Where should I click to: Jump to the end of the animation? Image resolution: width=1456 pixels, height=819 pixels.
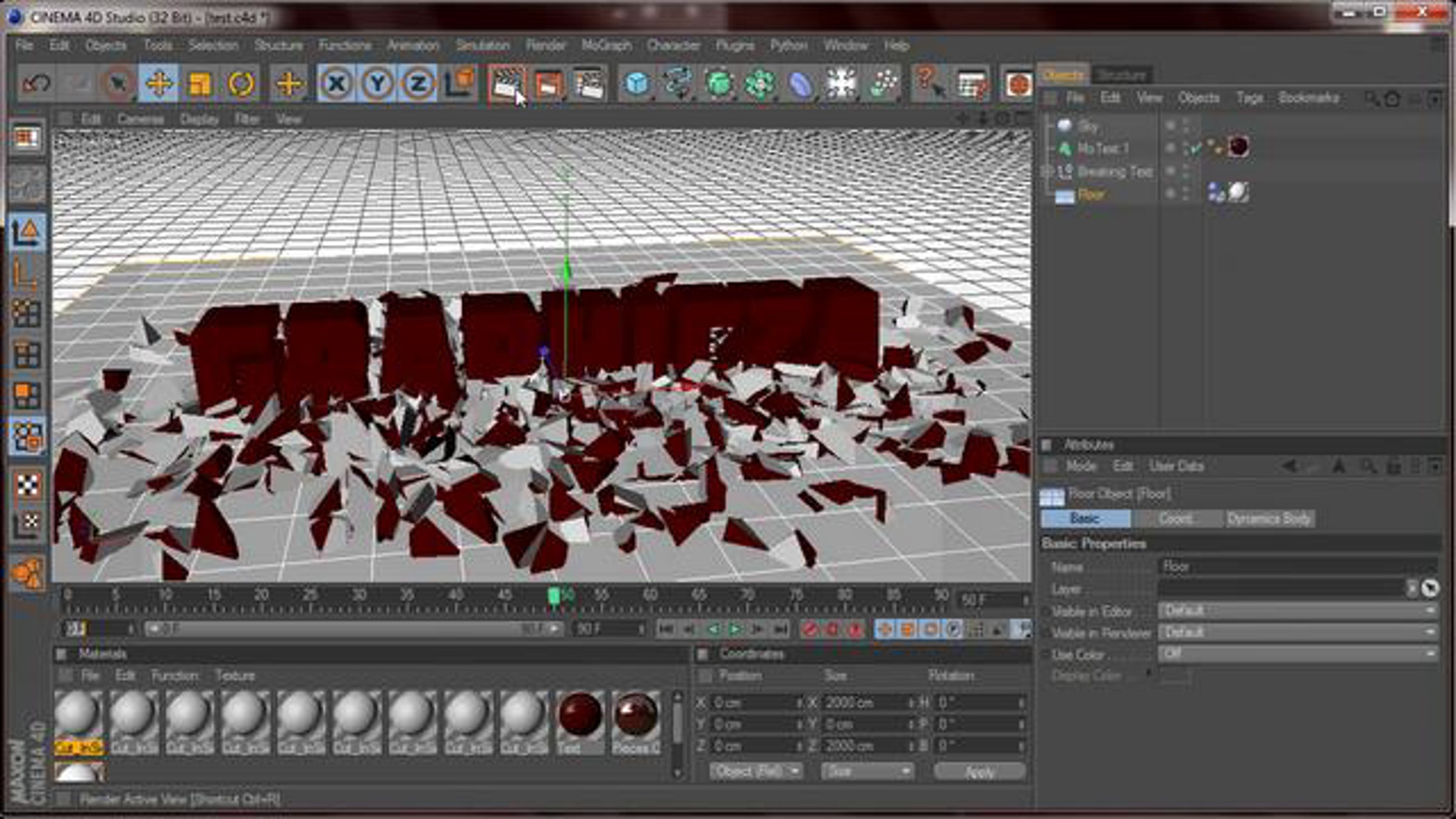coord(781,630)
